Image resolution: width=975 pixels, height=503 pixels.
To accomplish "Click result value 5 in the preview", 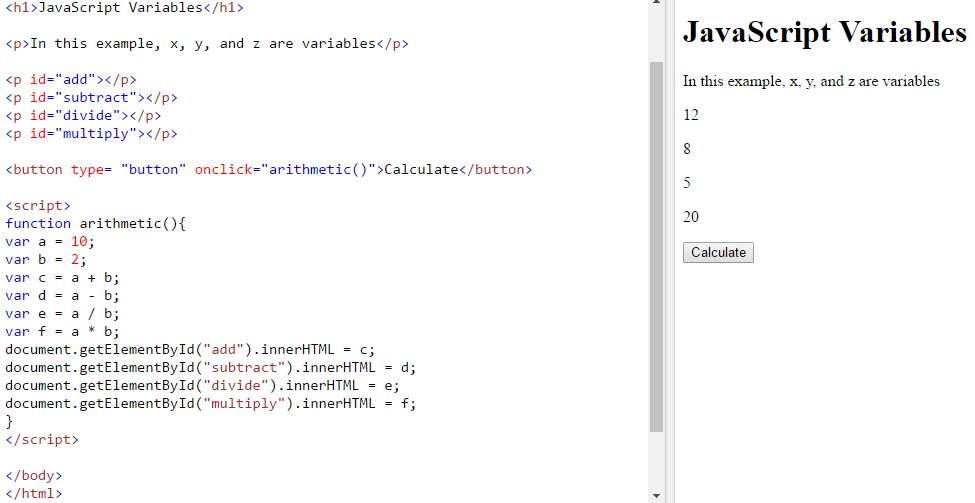I will click(687, 183).
